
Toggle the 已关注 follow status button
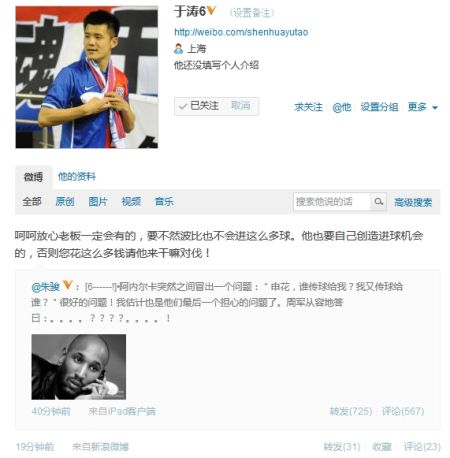click(x=199, y=106)
